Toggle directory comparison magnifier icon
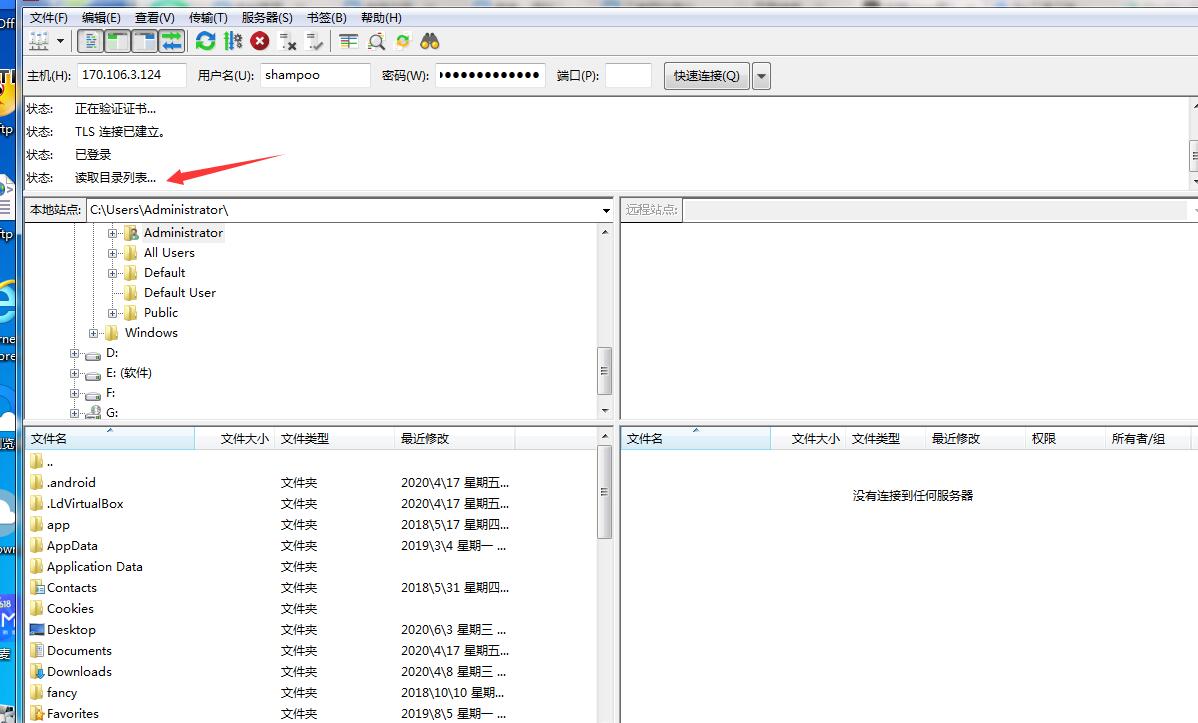The width and height of the screenshot is (1198, 723). (x=376, y=41)
